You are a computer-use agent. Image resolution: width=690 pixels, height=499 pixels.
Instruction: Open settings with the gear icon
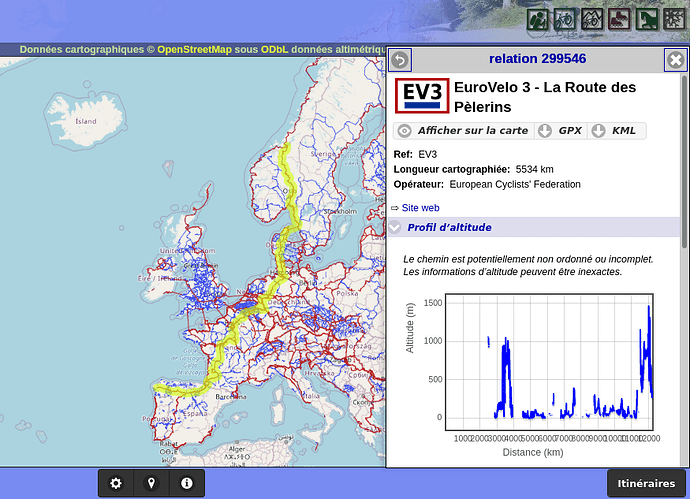click(116, 483)
